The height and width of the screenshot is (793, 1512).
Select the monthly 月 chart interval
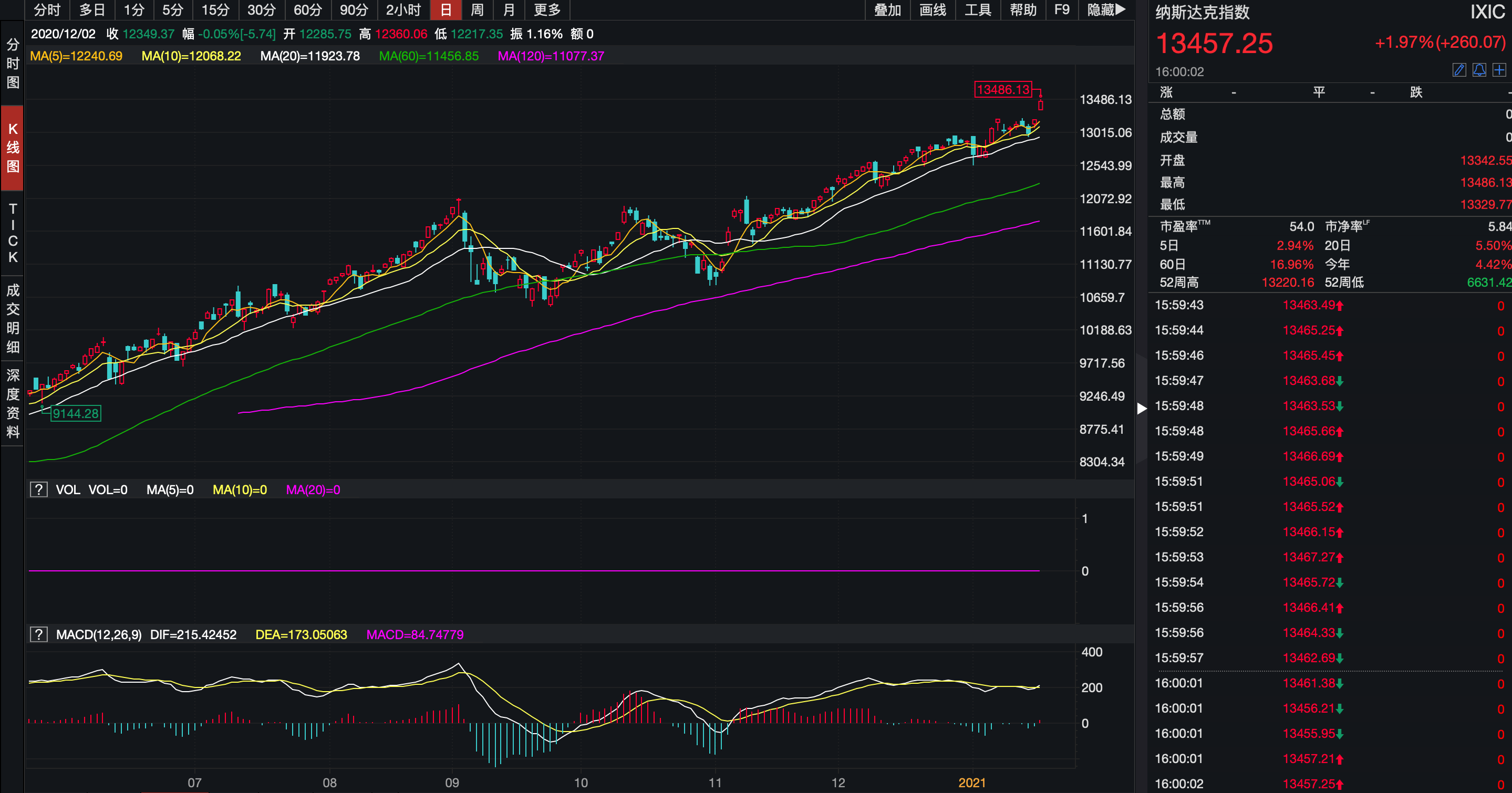[509, 10]
